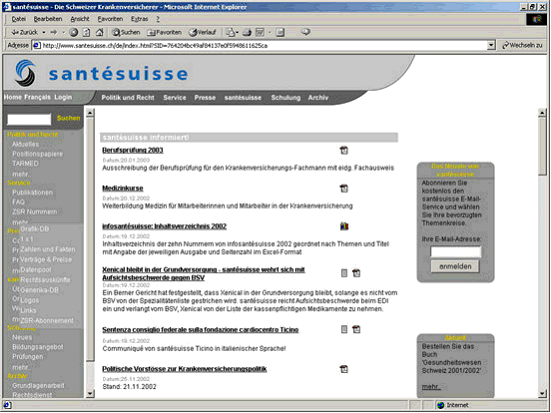
Task: Open the Extras menu
Action: tap(140, 19)
